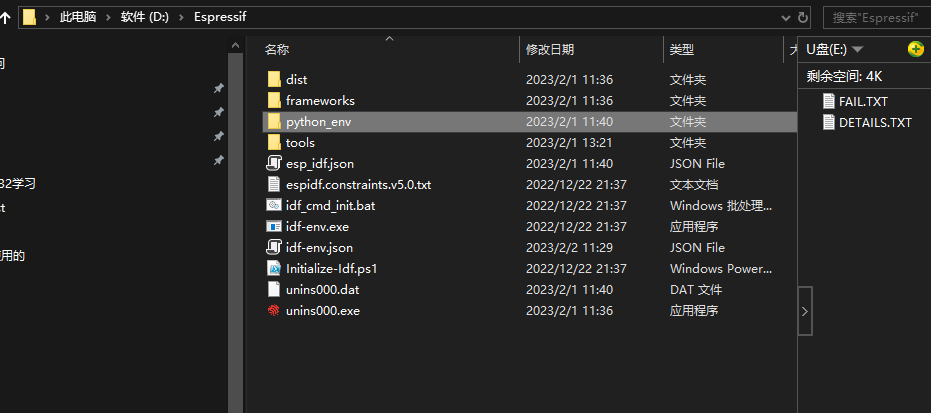Navigate to 此电脑 in the breadcrumb
Screen dimensions: 931x413
pyautogui.click(x=78, y=18)
